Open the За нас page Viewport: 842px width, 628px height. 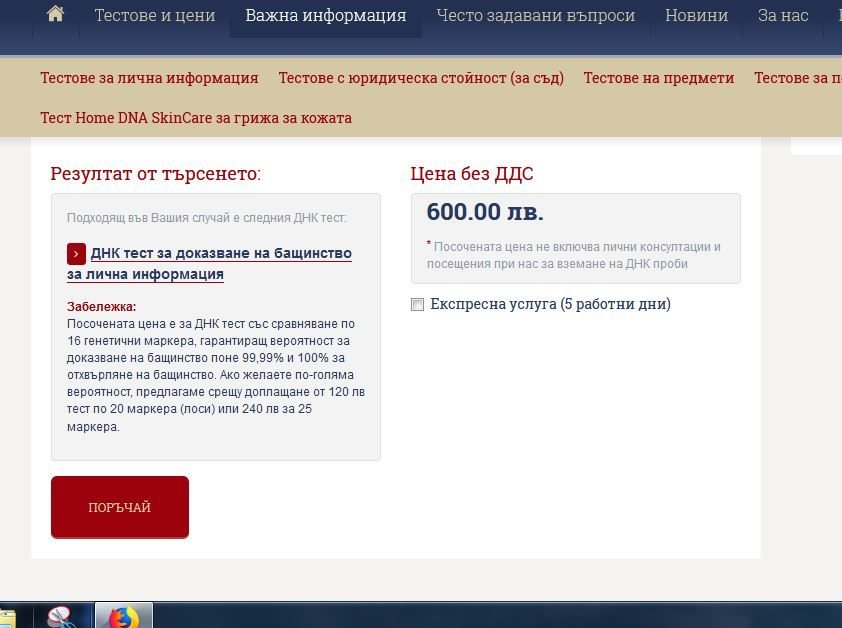click(x=783, y=16)
